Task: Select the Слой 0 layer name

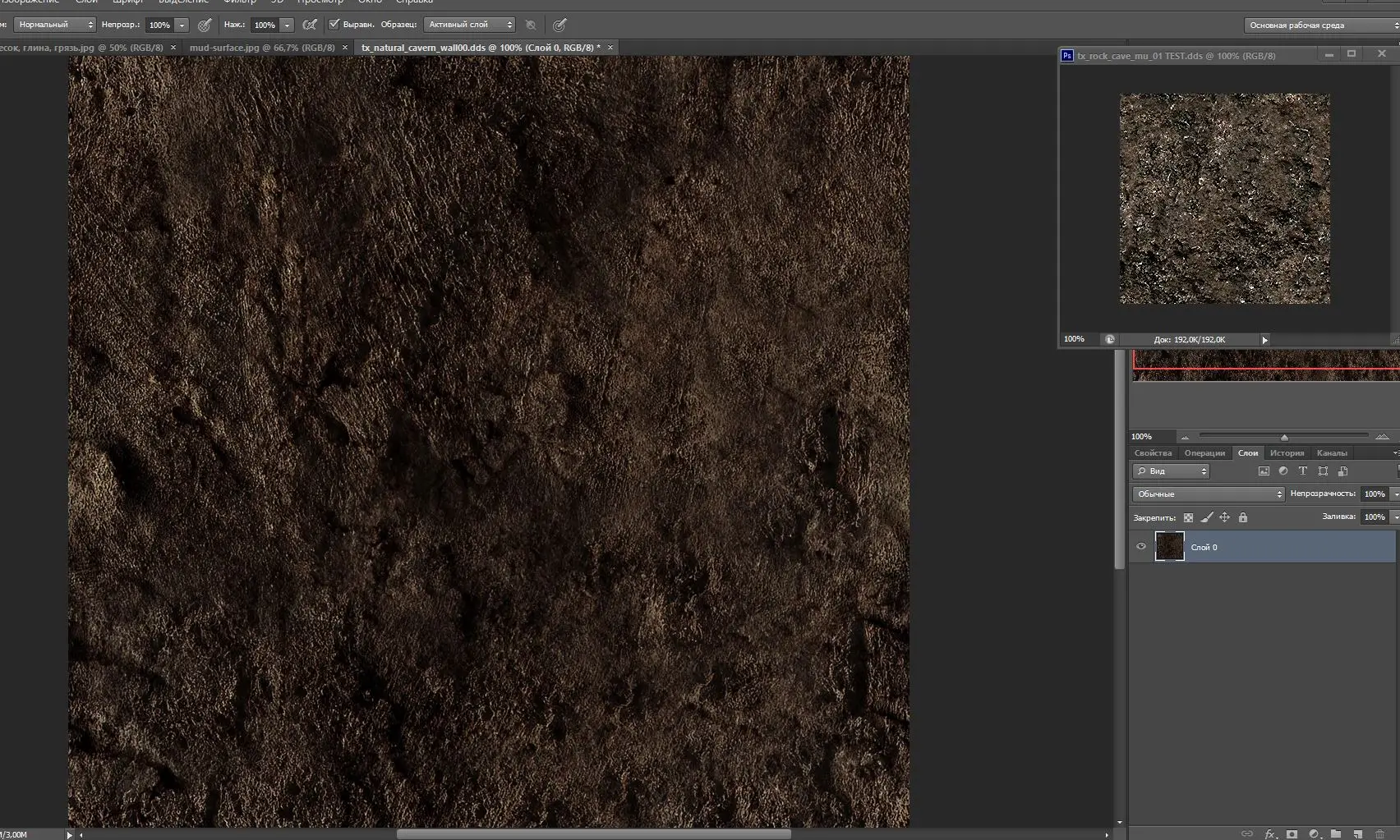Action: [1204, 548]
